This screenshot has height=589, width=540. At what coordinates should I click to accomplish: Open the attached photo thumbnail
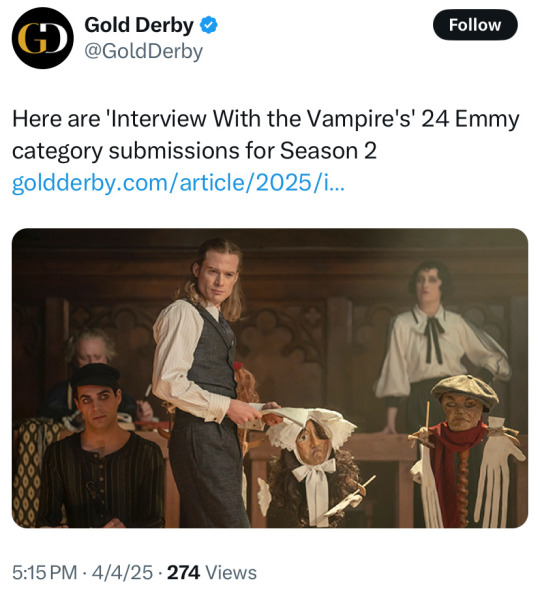pos(270,378)
